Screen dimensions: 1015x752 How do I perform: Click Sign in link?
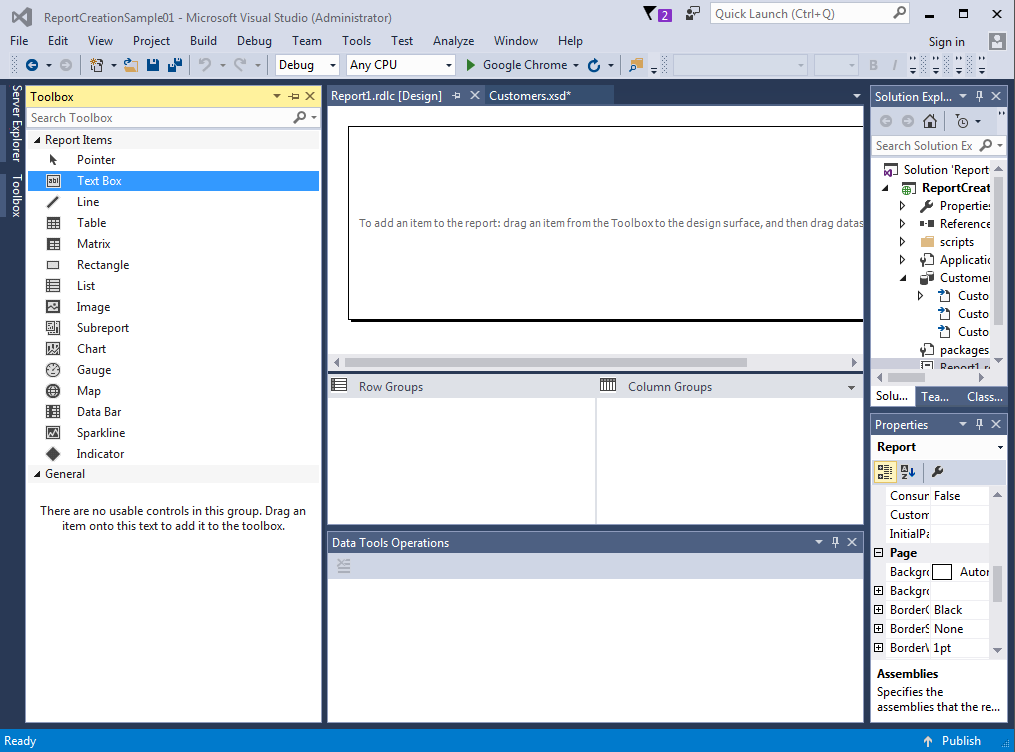[946, 41]
